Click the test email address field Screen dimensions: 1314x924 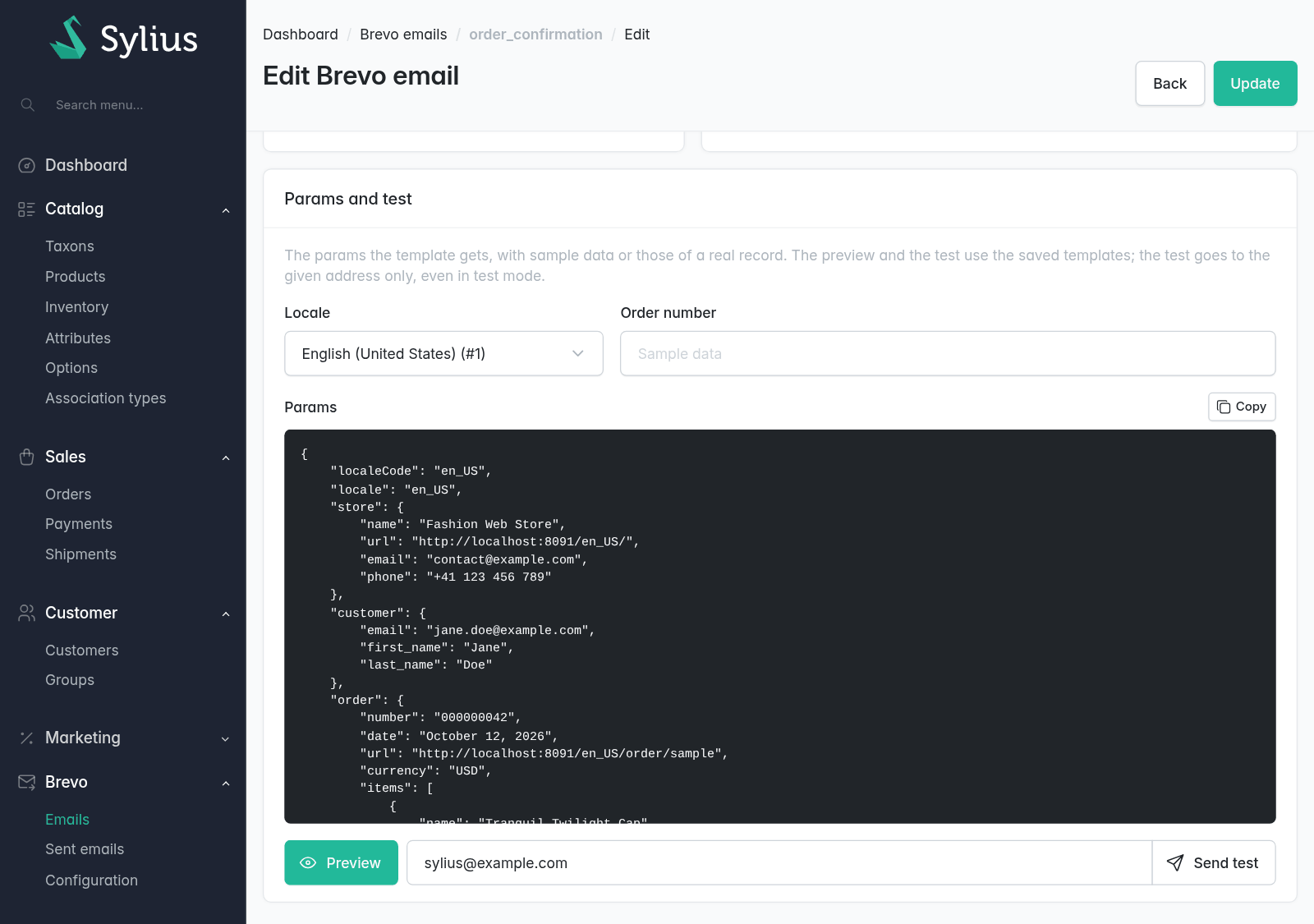(779, 863)
